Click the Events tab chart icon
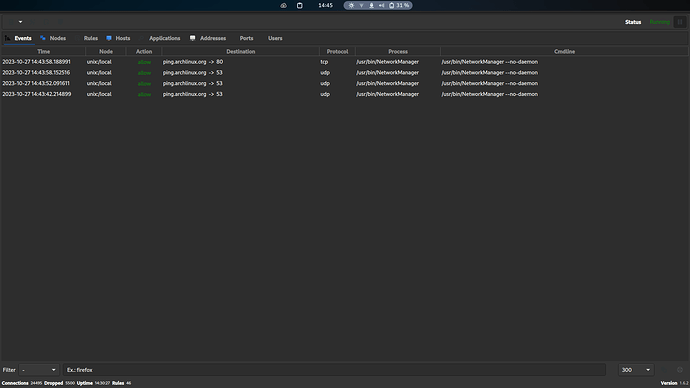The height and width of the screenshot is (388, 690). 7,38
